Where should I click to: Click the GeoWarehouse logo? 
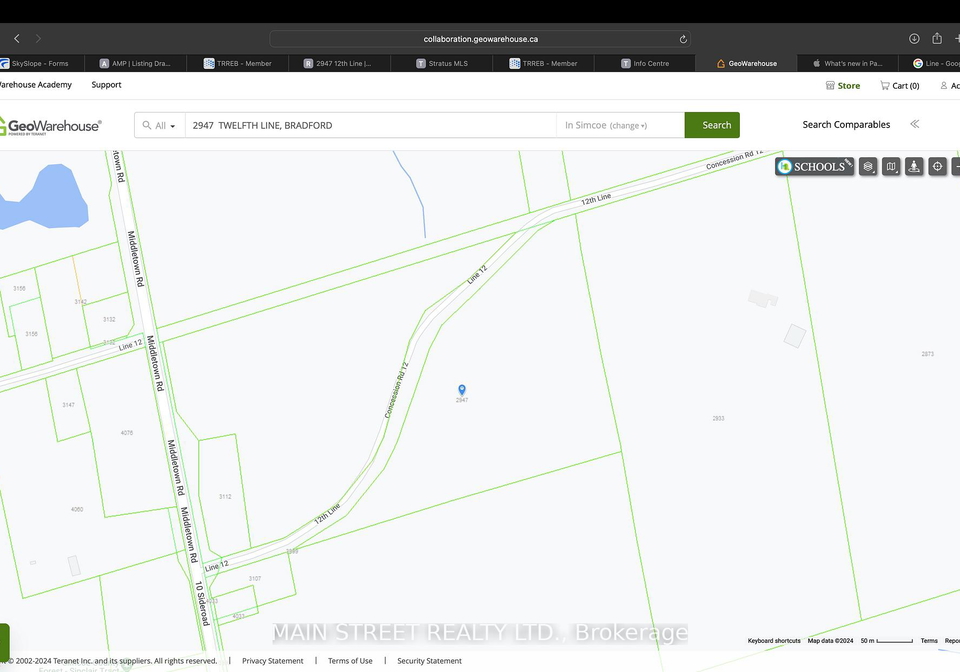tap(50, 125)
